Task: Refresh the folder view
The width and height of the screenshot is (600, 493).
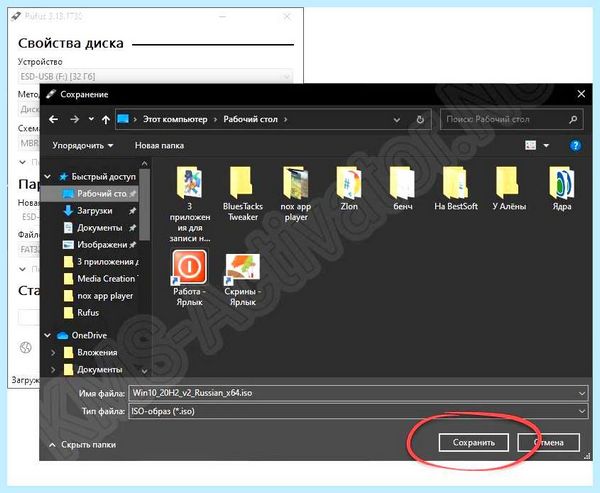Action: (x=420, y=120)
